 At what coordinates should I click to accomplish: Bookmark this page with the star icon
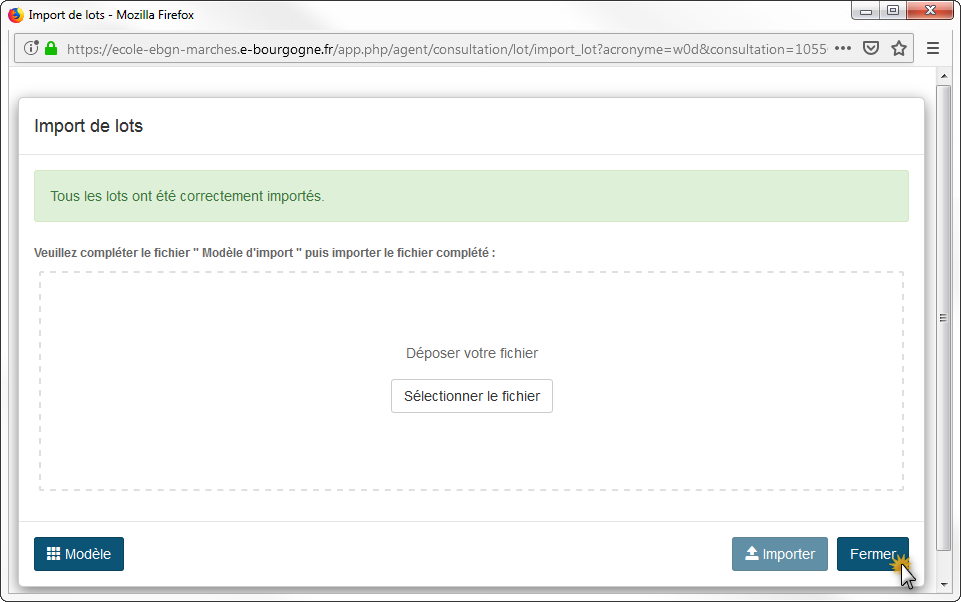899,48
